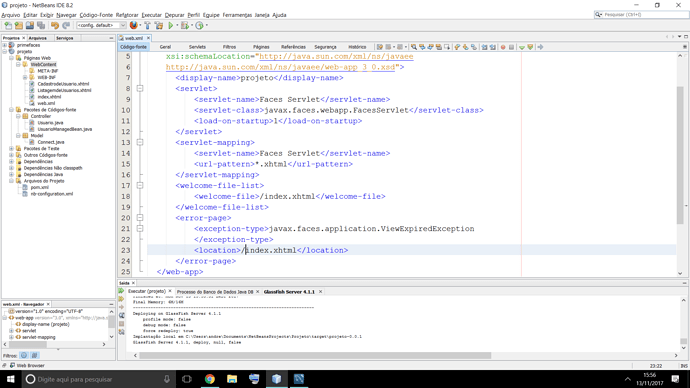Open the dropdown arrow beside Profile Project
The image size is (690, 388).
pos(206,26)
